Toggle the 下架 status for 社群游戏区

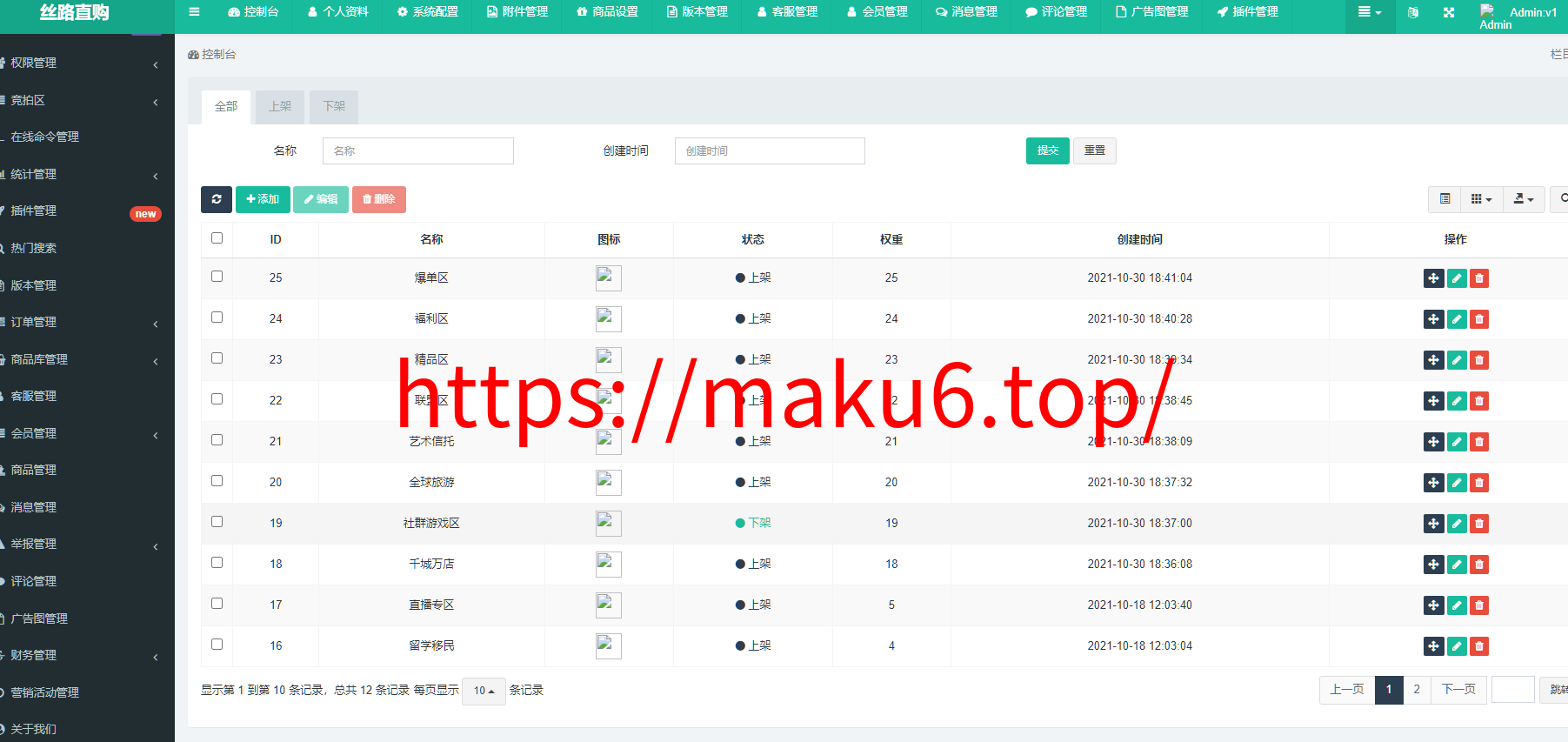[x=753, y=523]
